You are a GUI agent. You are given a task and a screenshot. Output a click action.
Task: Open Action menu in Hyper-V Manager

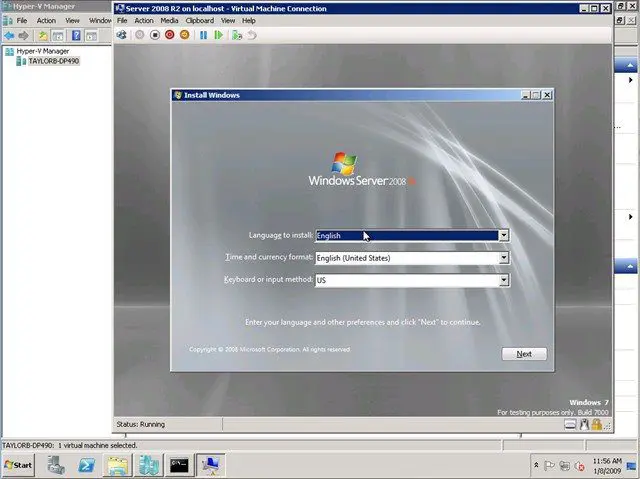[46, 20]
